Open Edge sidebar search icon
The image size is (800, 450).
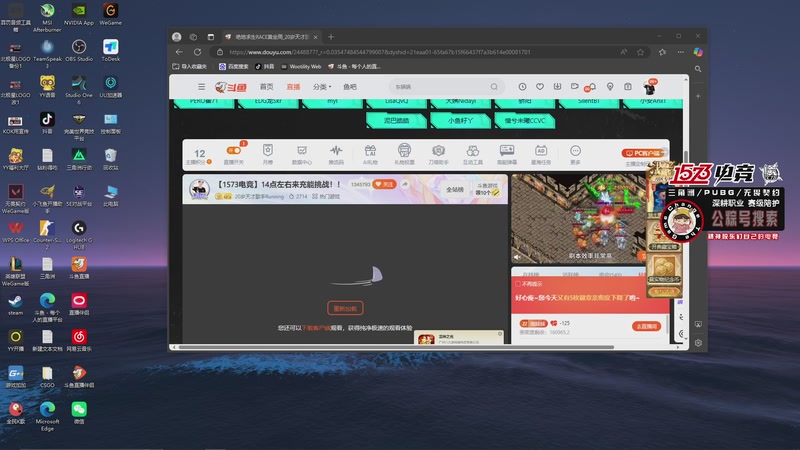click(698, 69)
